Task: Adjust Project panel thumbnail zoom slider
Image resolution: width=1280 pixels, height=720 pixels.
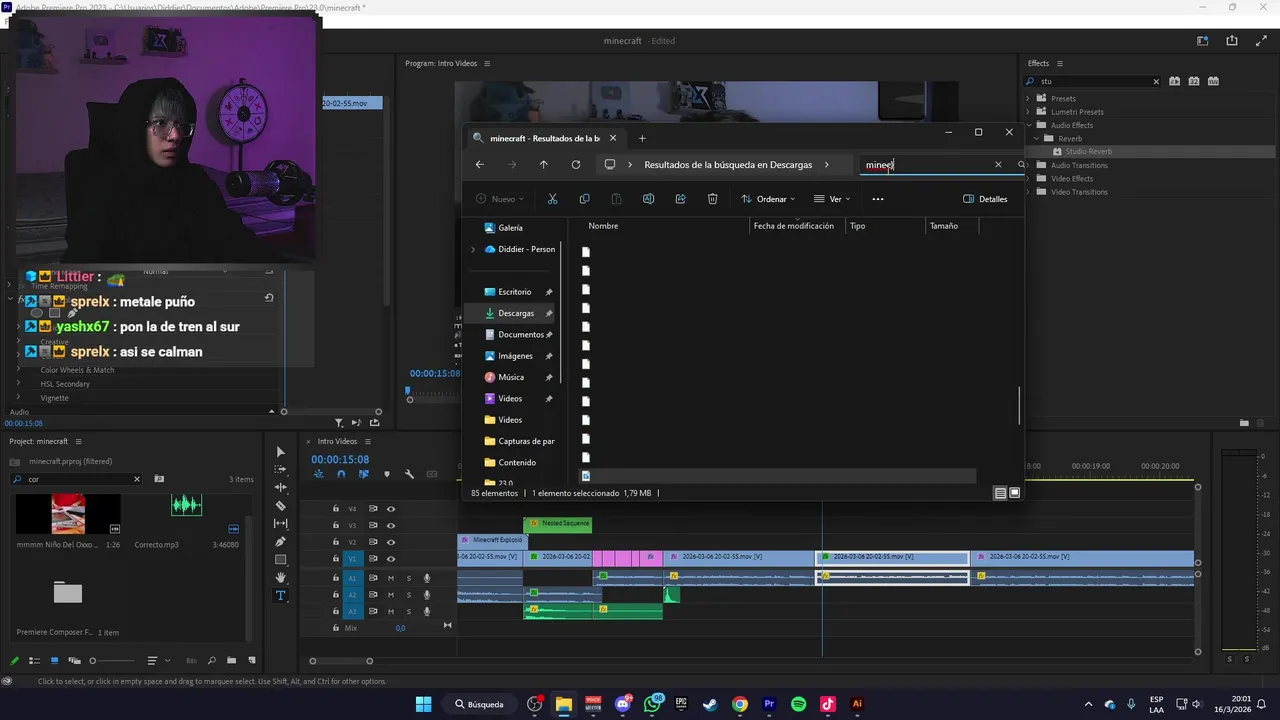Action: pos(93,661)
